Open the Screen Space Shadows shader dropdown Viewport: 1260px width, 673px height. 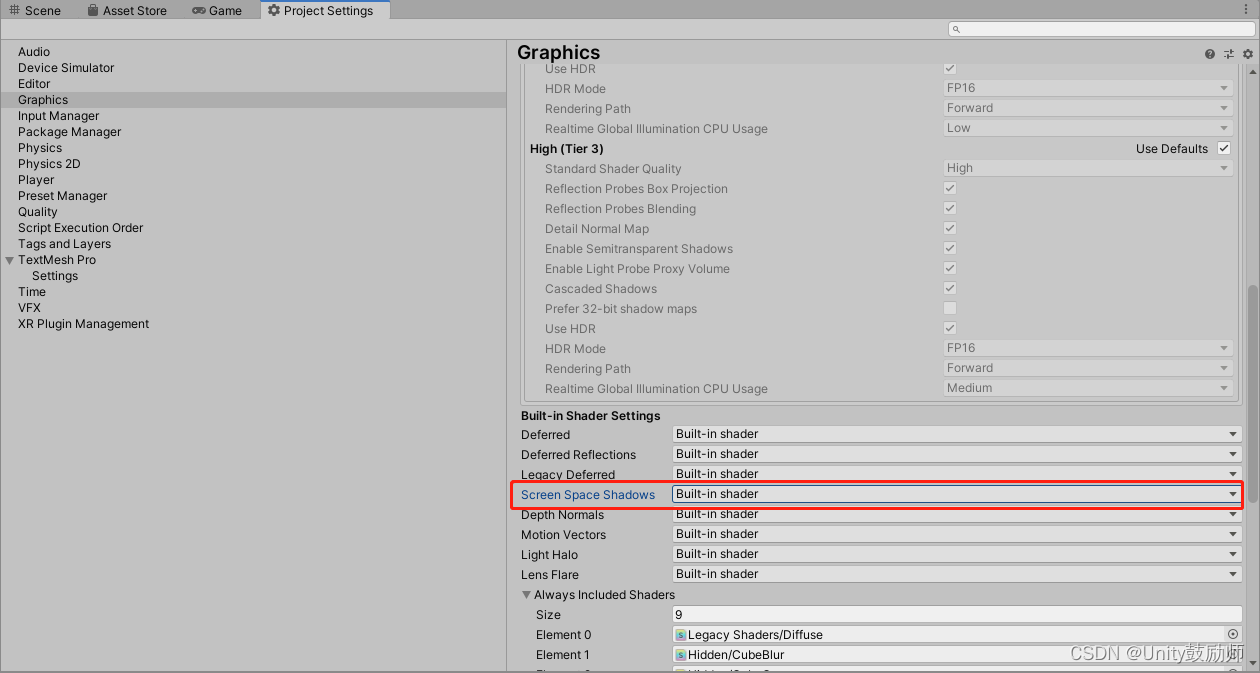pos(957,494)
